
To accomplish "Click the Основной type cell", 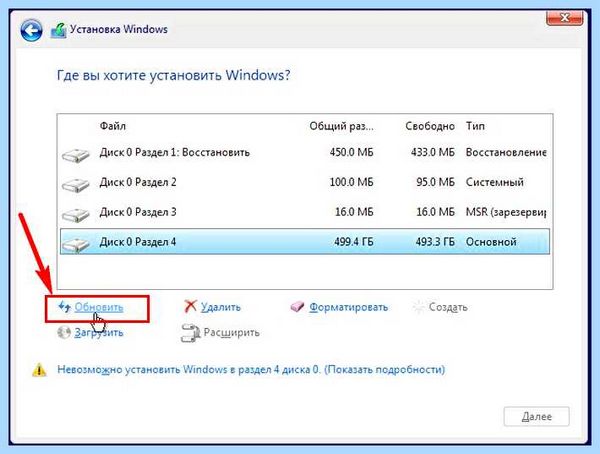I will 491,242.
